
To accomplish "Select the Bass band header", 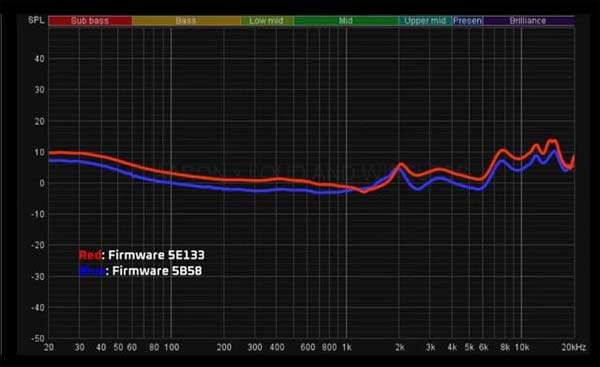I will [x=186, y=21].
